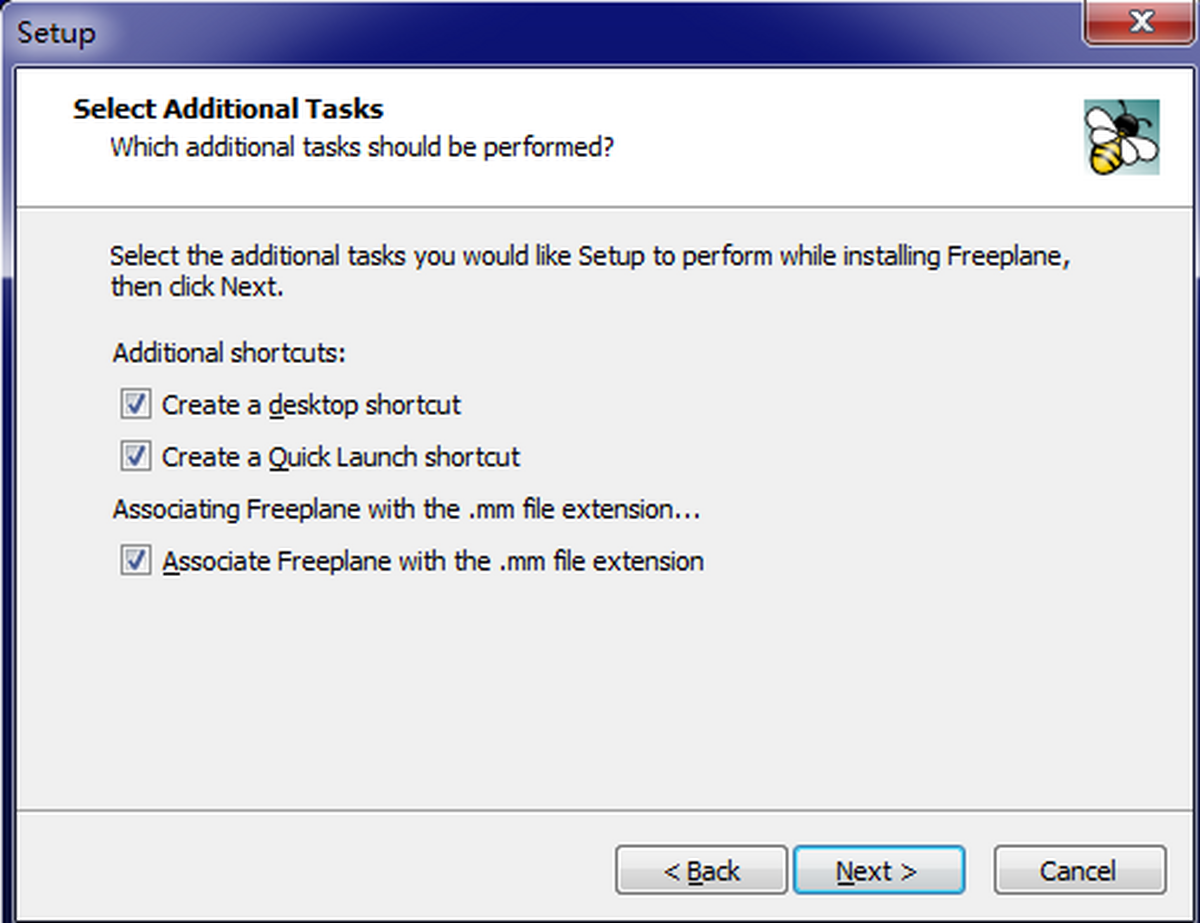The height and width of the screenshot is (923, 1200).
Task: Click the 'Which additional tasks should be performed?' subtitle
Action: (x=361, y=147)
